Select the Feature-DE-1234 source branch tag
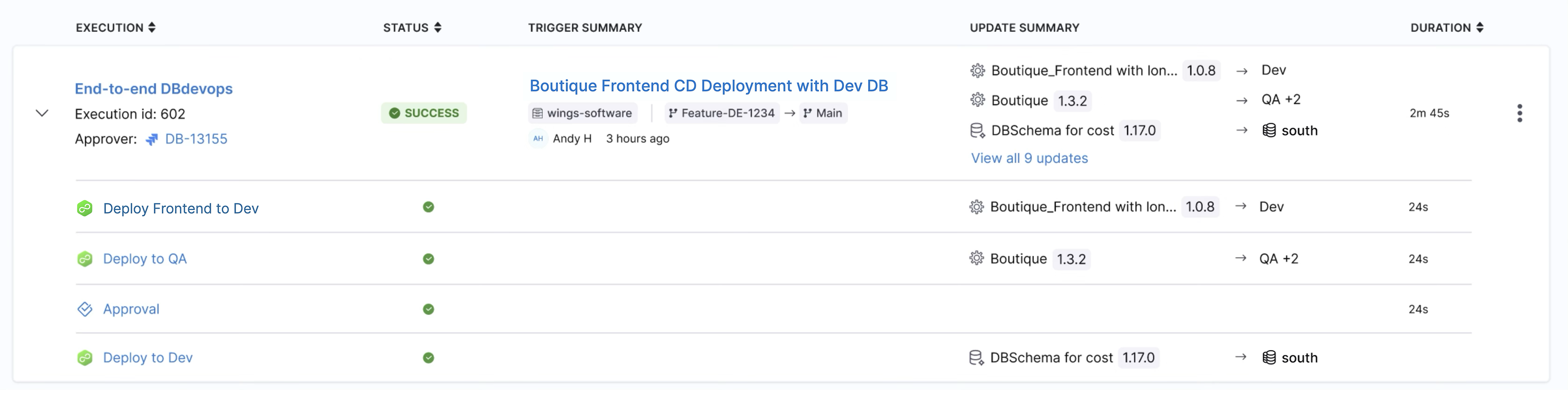The image size is (1568, 418). click(x=722, y=113)
